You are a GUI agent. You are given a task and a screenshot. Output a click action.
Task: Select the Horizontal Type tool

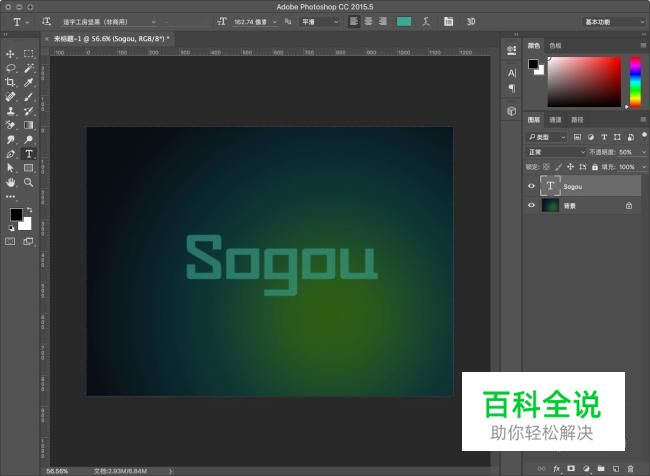pyautogui.click(x=28, y=154)
